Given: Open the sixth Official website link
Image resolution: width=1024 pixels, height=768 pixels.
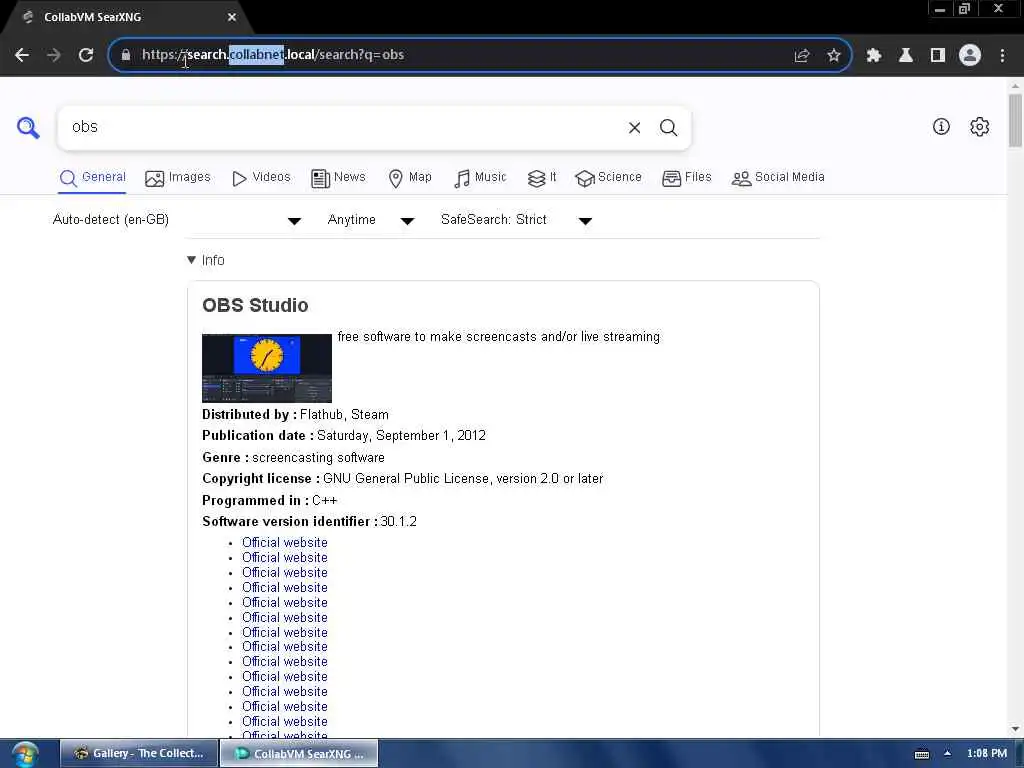Looking at the screenshot, I should (x=285, y=618).
